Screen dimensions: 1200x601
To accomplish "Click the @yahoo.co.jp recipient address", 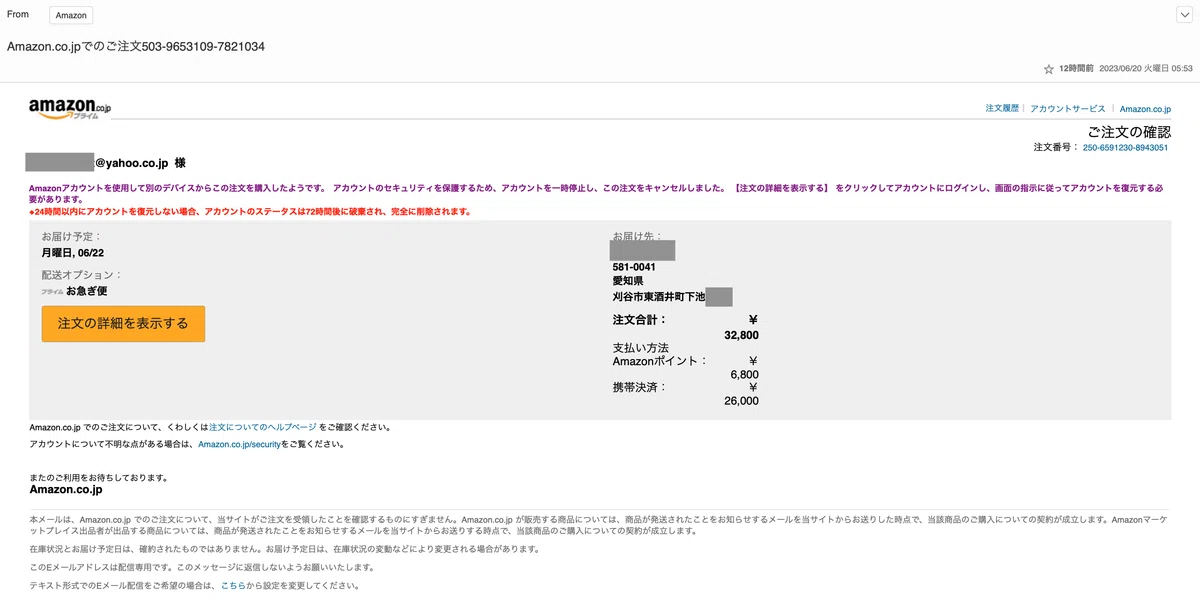I will pyautogui.click(x=133, y=162).
